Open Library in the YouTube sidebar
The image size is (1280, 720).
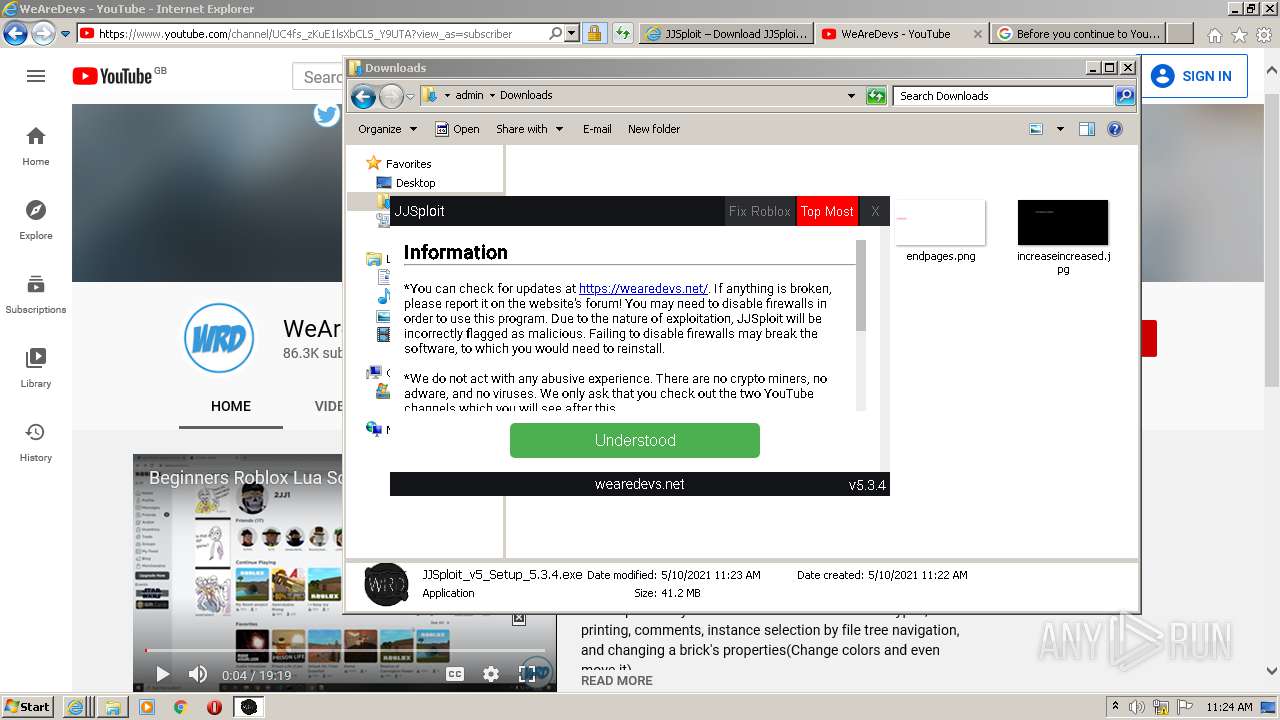pos(36,368)
